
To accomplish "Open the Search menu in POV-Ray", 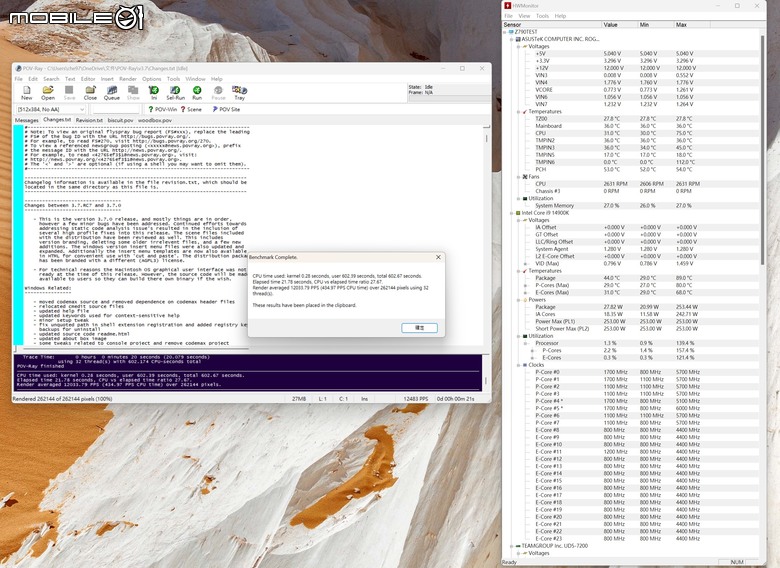I will (x=51, y=79).
